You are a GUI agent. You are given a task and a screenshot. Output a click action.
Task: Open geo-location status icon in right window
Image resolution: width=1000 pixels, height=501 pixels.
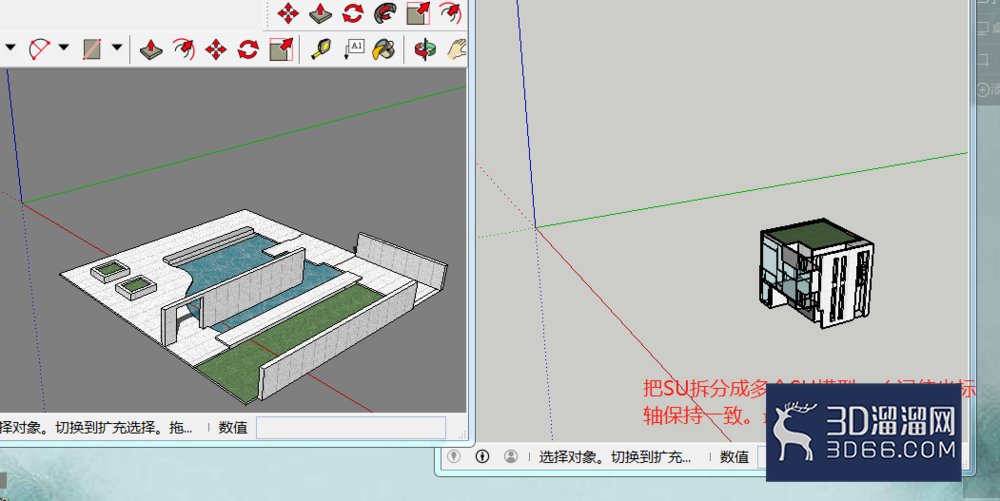tap(453, 456)
